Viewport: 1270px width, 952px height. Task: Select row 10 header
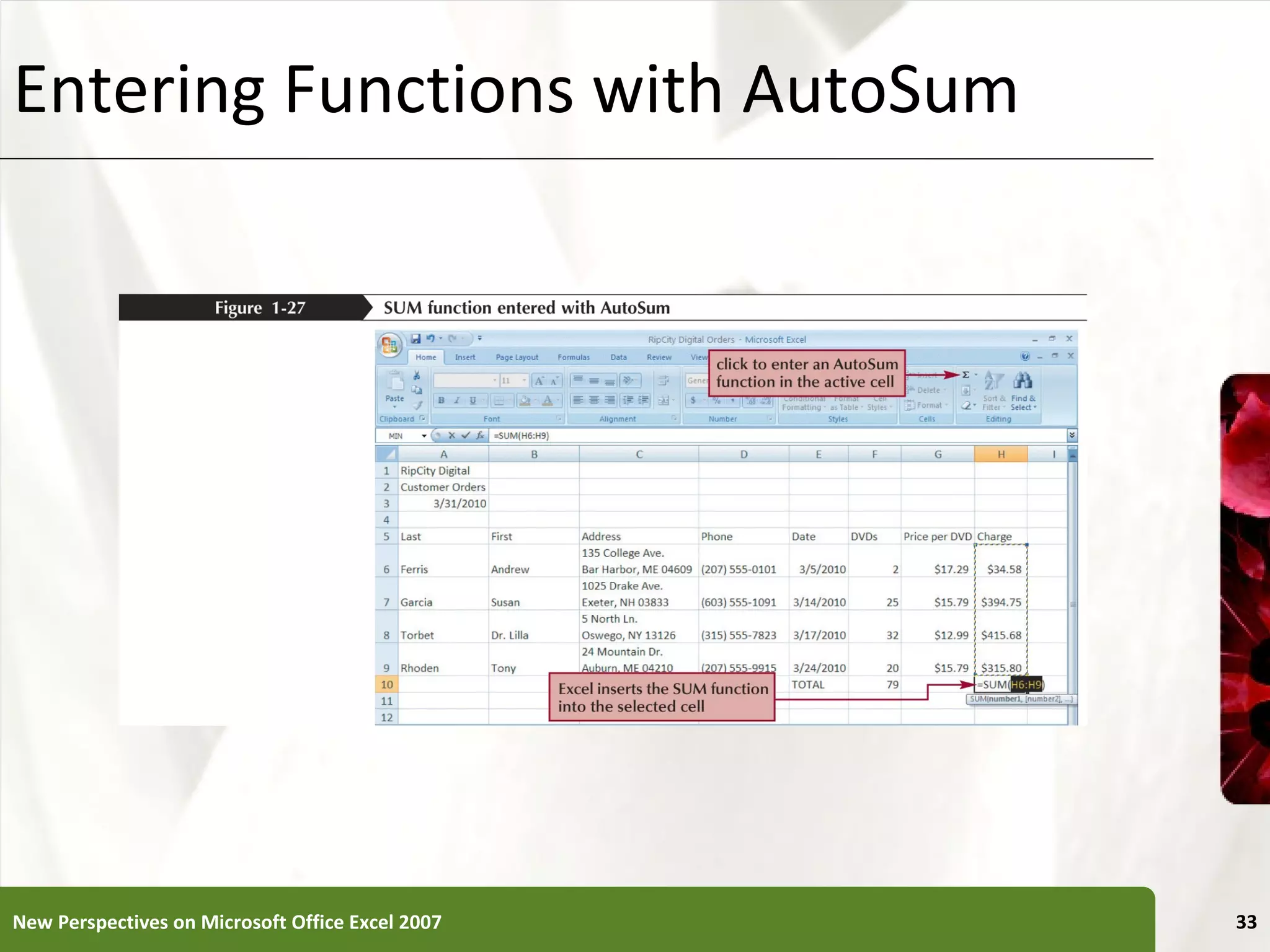click(x=387, y=685)
